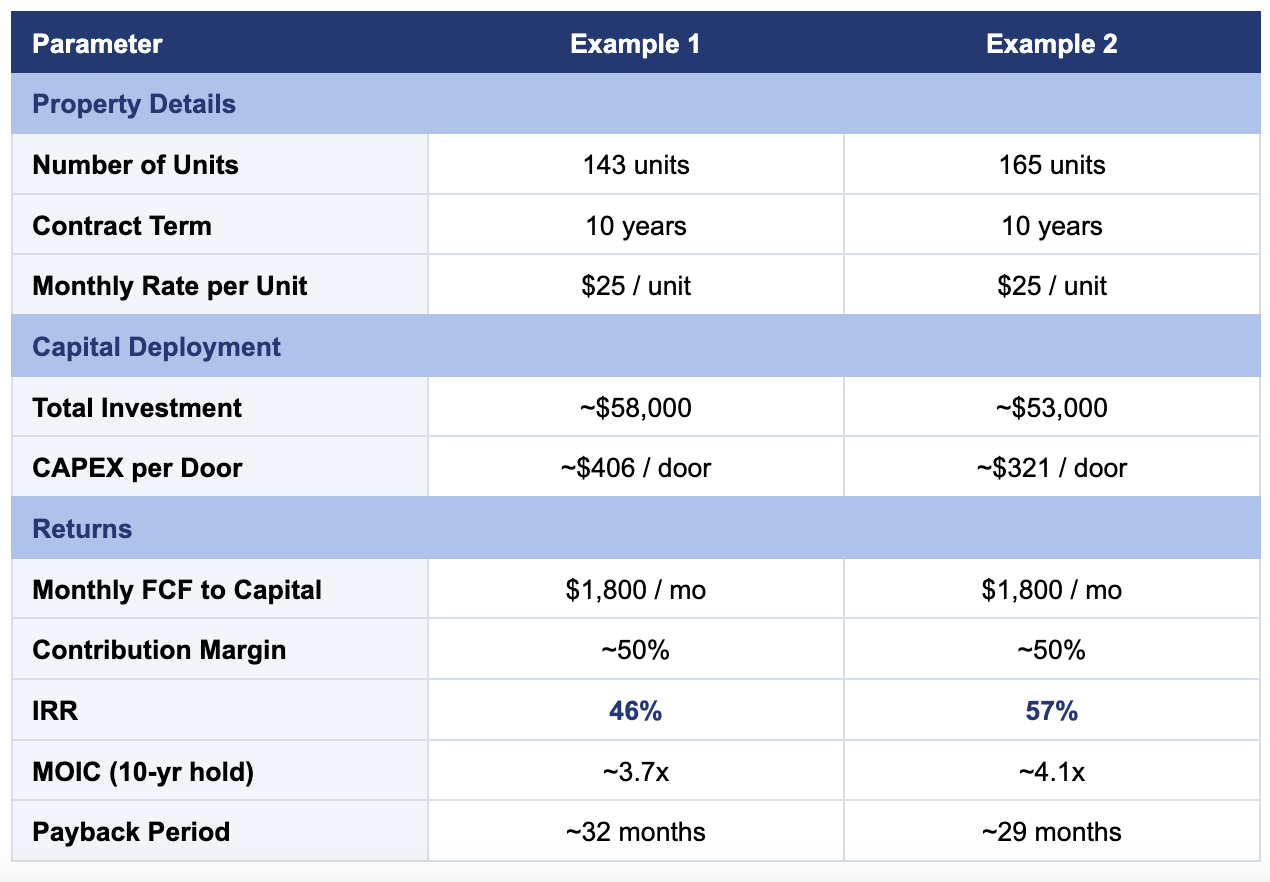Select the 57% IRR value
Image resolution: width=1270 pixels, height=882 pixels.
point(1051,711)
